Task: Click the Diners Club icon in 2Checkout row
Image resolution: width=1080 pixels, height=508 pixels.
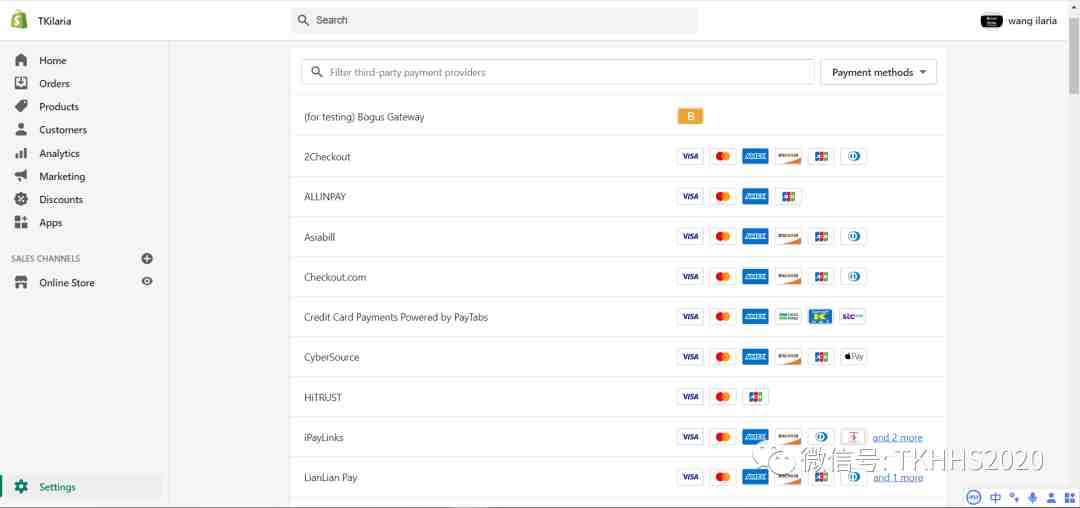Action: point(853,156)
